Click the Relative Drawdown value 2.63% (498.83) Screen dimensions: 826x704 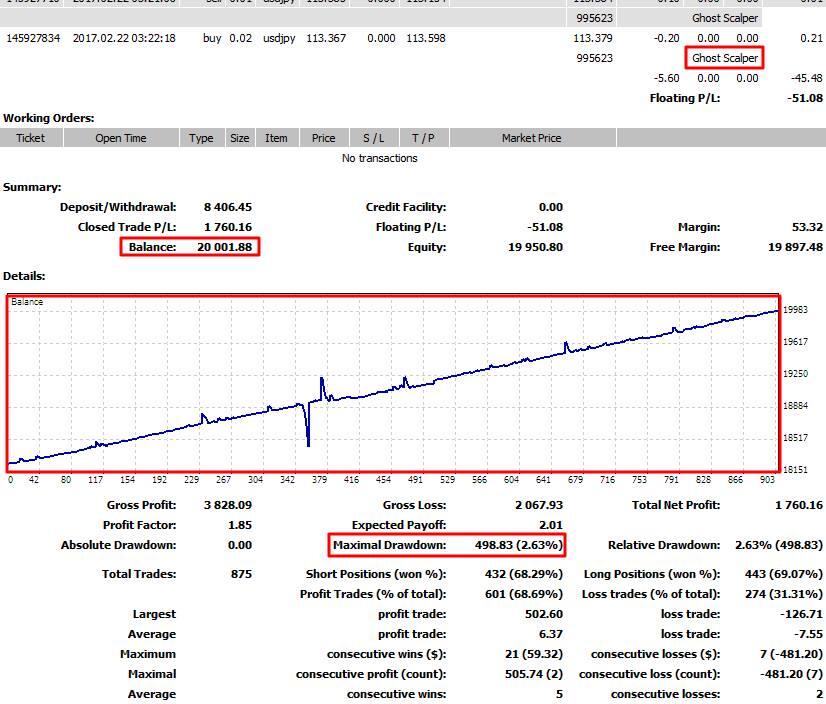pyautogui.click(x=779, y=545)
